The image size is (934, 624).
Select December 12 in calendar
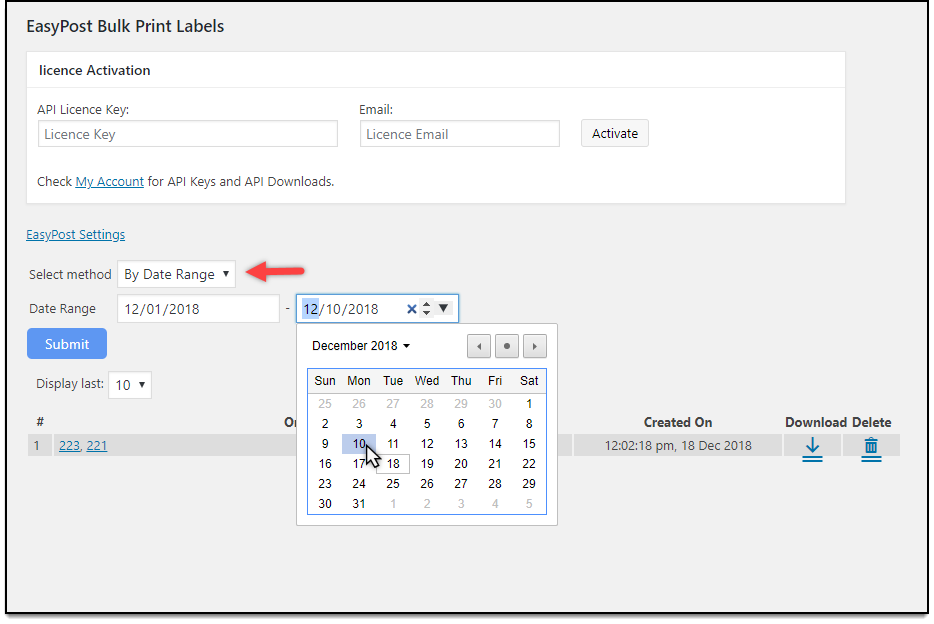(x=426, y=444)
